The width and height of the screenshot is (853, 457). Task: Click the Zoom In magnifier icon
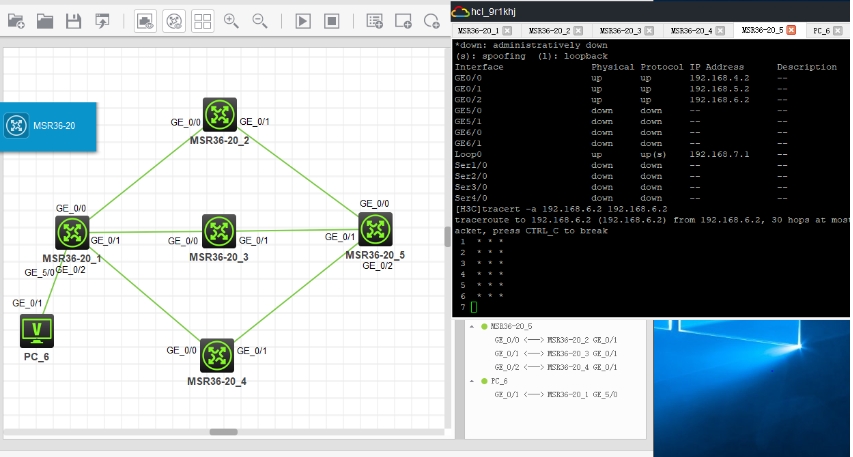pos(231,20)
